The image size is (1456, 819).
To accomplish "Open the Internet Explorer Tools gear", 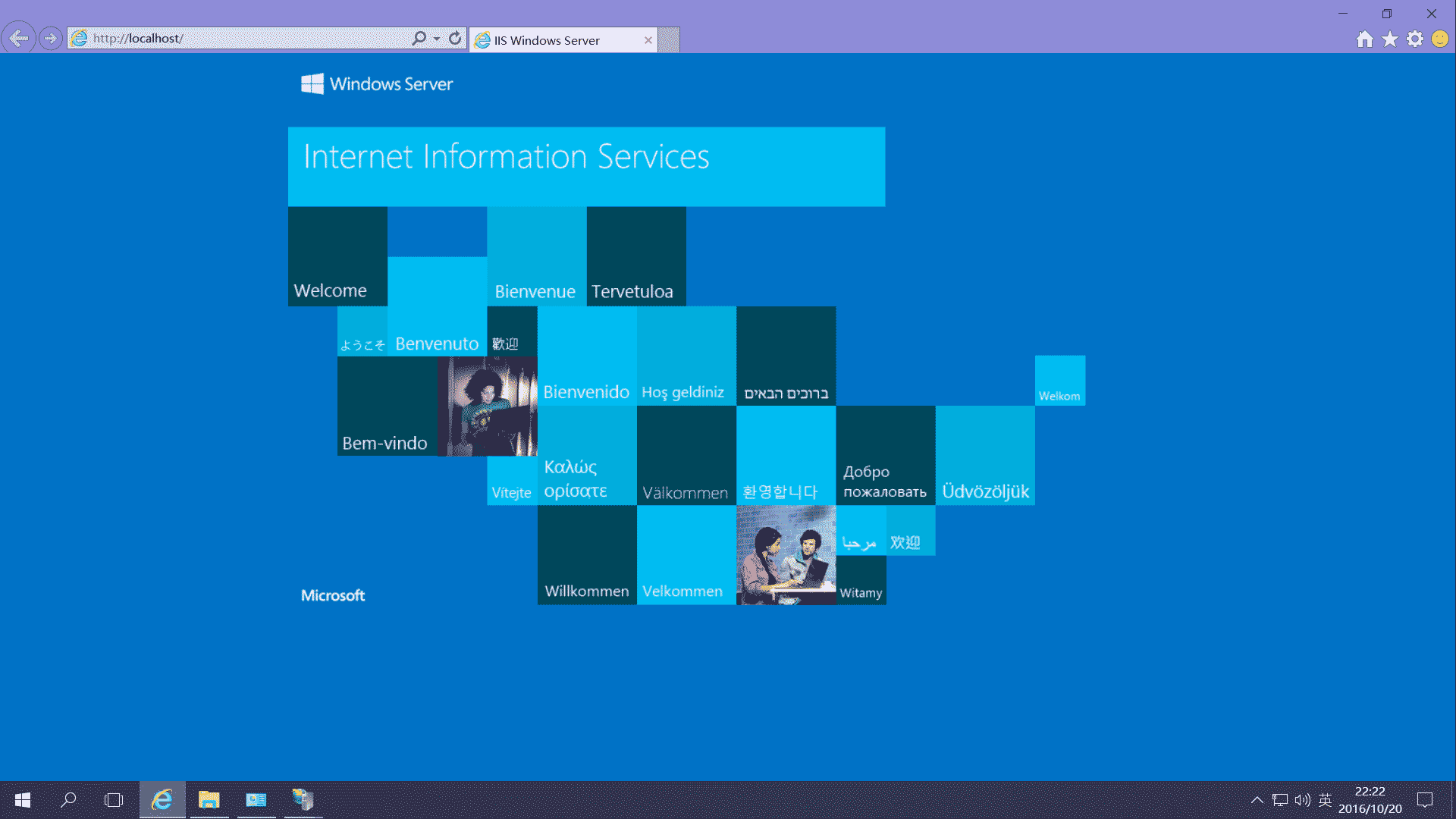I will [1415, 39].
